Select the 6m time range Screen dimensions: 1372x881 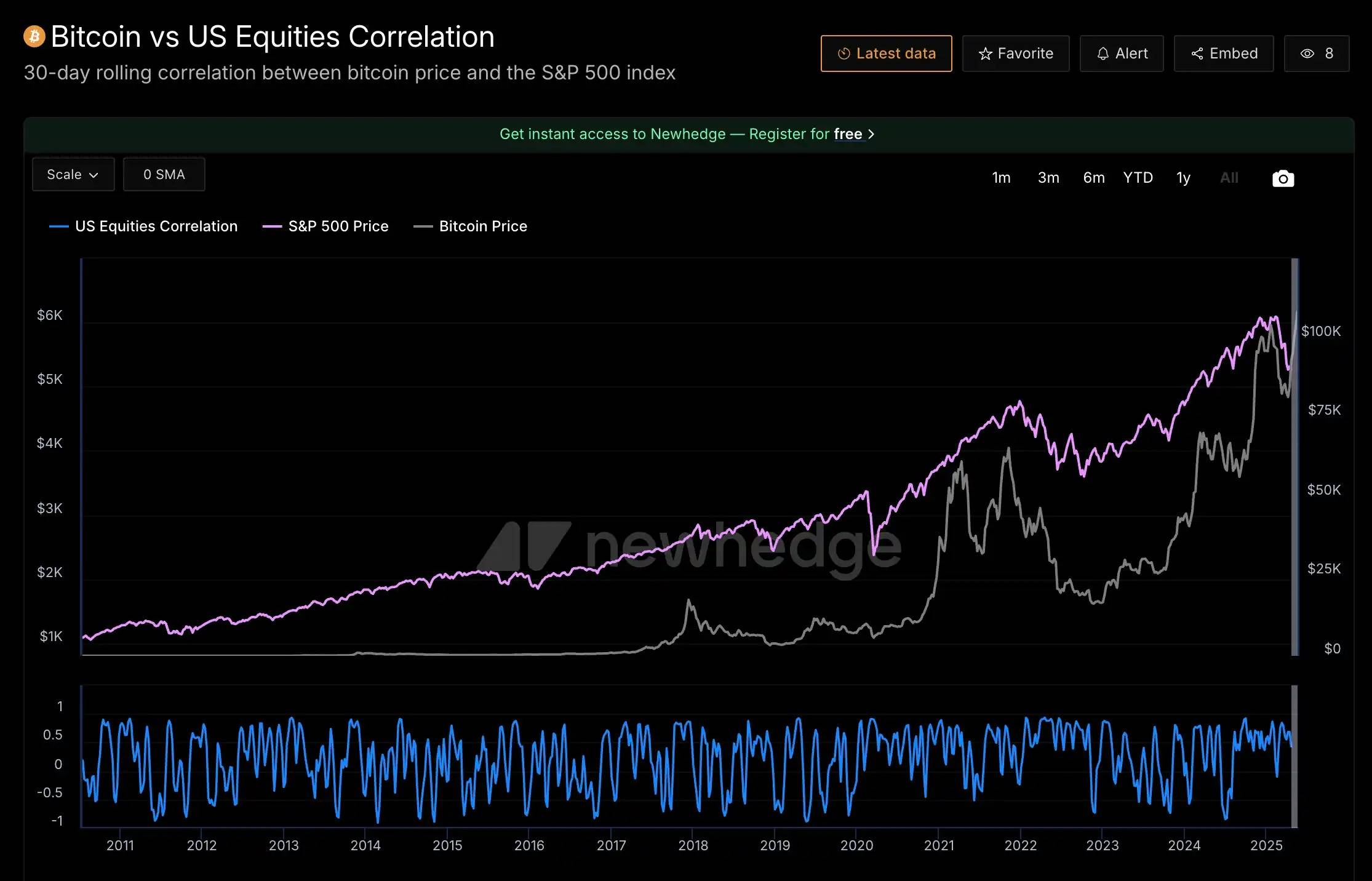pyautogui.click(x=1093, y=178)
